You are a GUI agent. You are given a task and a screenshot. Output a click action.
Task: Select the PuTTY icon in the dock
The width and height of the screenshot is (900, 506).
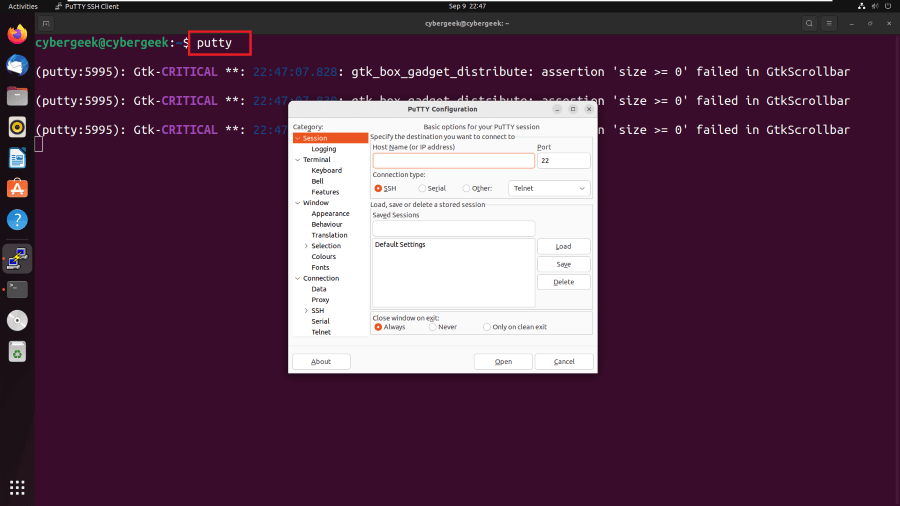(17, 259)
